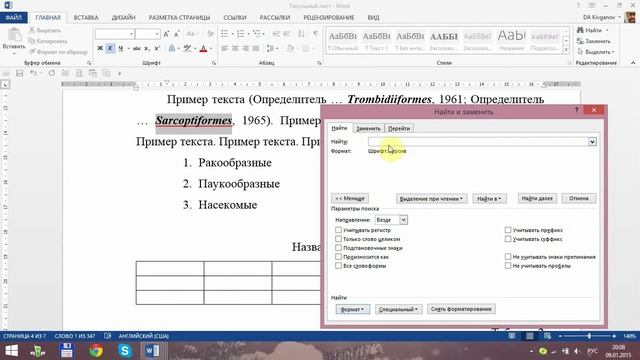Open Chrome from the Windows taskbar
Viewport: 640px width, 360px height.
[x=96, y=351]
